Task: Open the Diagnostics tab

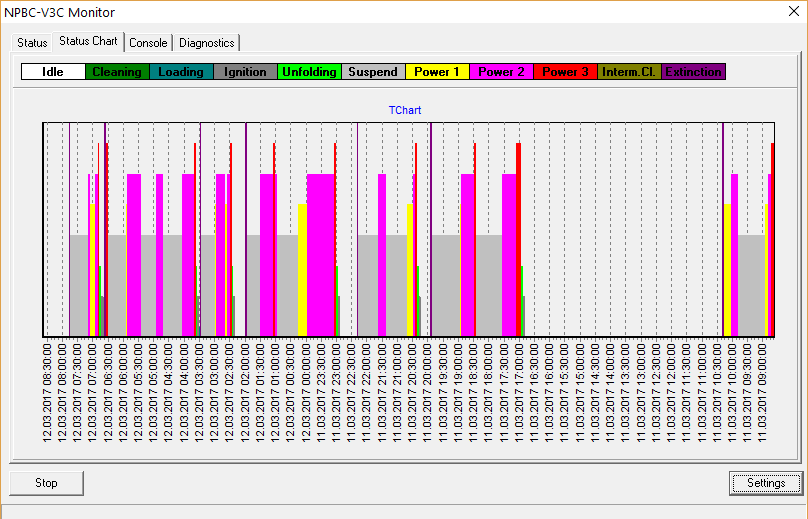Action: (x=207, y=43)
